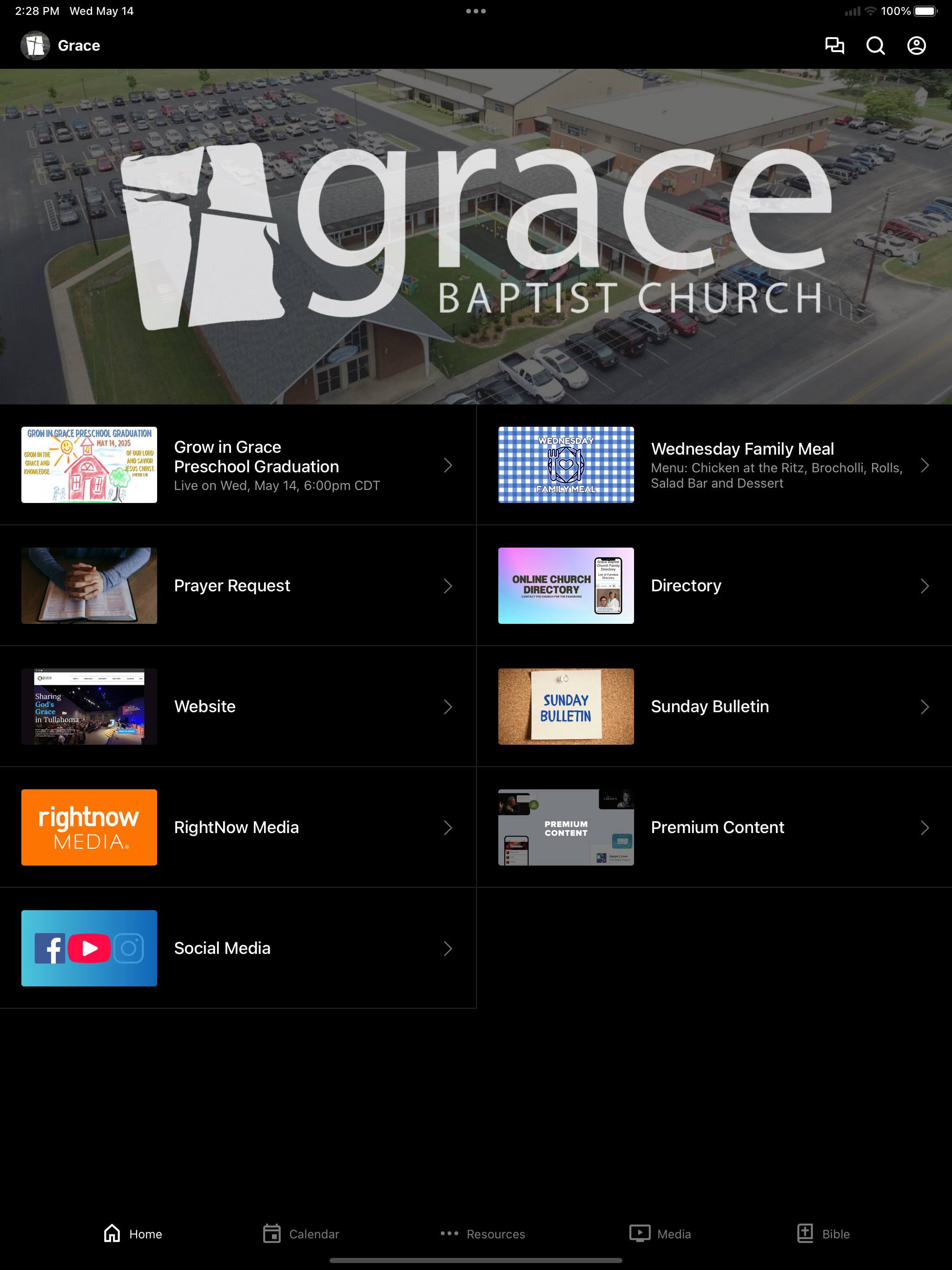Tap the Website row chevron
952x1270 pixels.
(x=448, y=707)
